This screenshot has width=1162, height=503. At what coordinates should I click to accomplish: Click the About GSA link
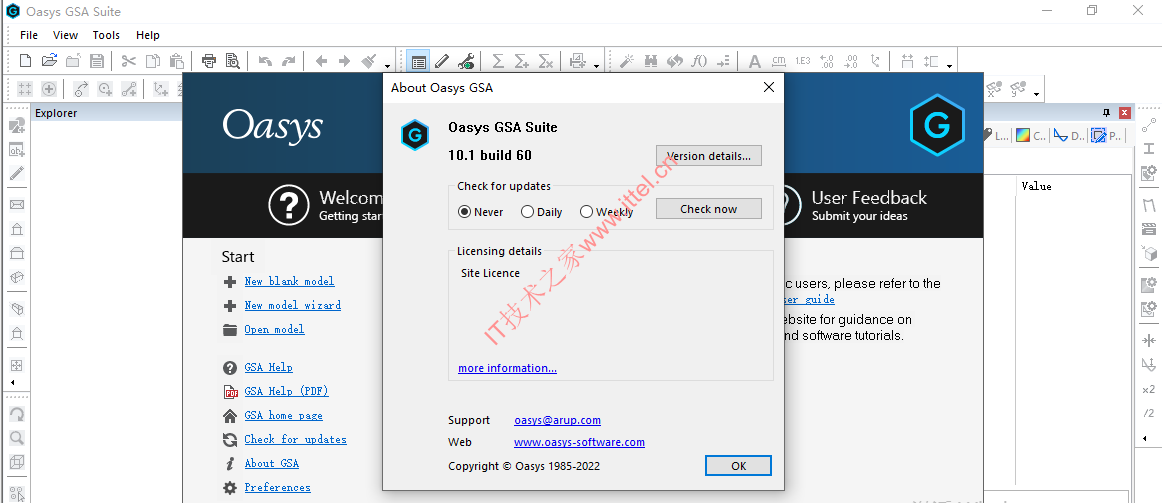(x=271, y=464)
